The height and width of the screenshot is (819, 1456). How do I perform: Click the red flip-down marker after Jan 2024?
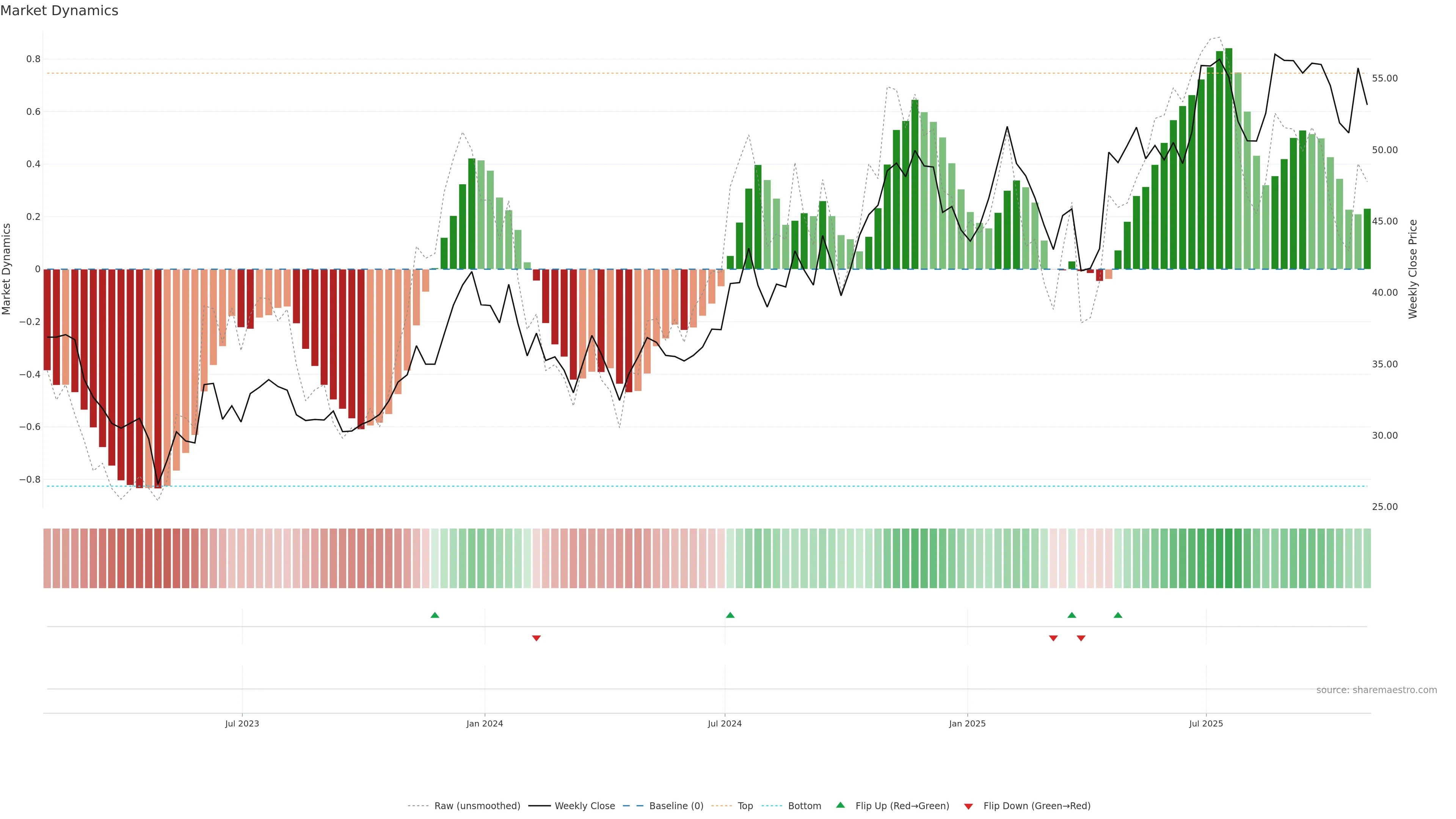537,638
